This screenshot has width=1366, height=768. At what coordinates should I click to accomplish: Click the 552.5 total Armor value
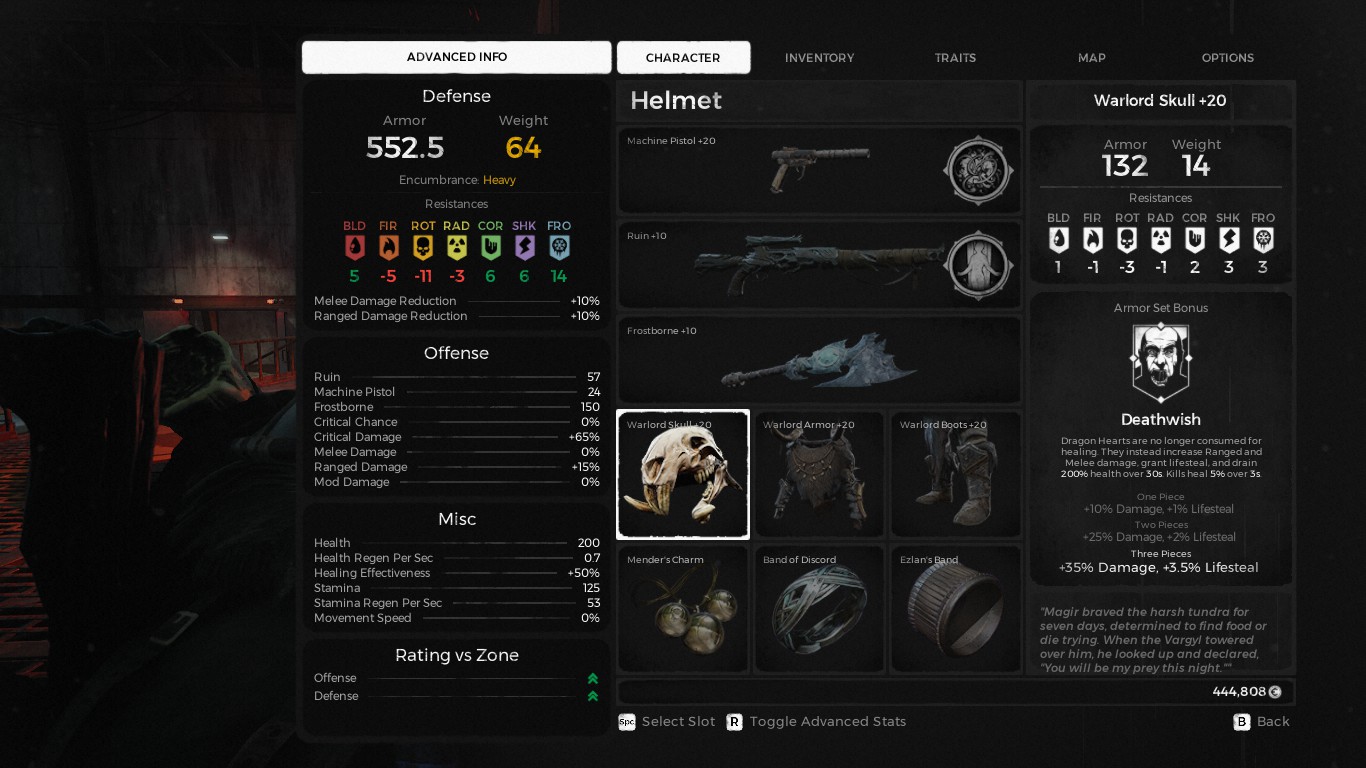405,148
